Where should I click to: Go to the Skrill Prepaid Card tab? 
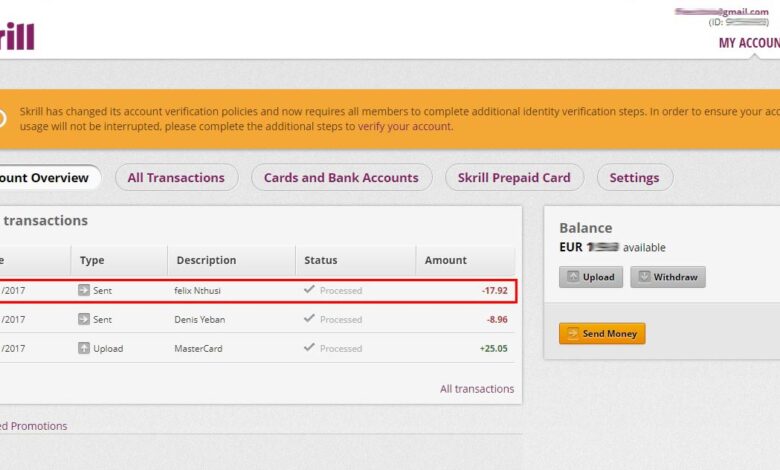[514, 178]
